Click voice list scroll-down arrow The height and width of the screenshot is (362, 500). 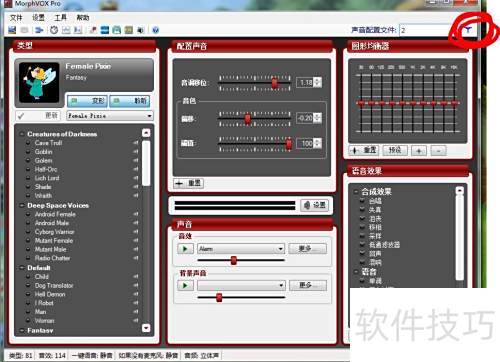[x=146, y=328]
